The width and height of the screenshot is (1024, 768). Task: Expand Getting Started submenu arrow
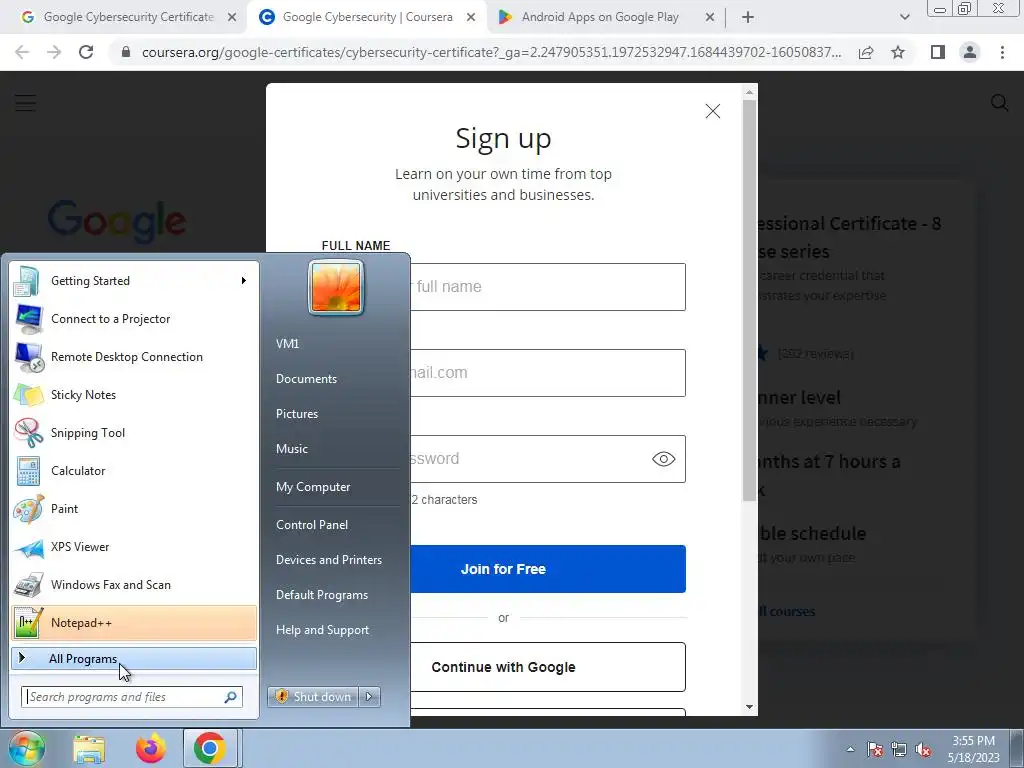(244, 281)
